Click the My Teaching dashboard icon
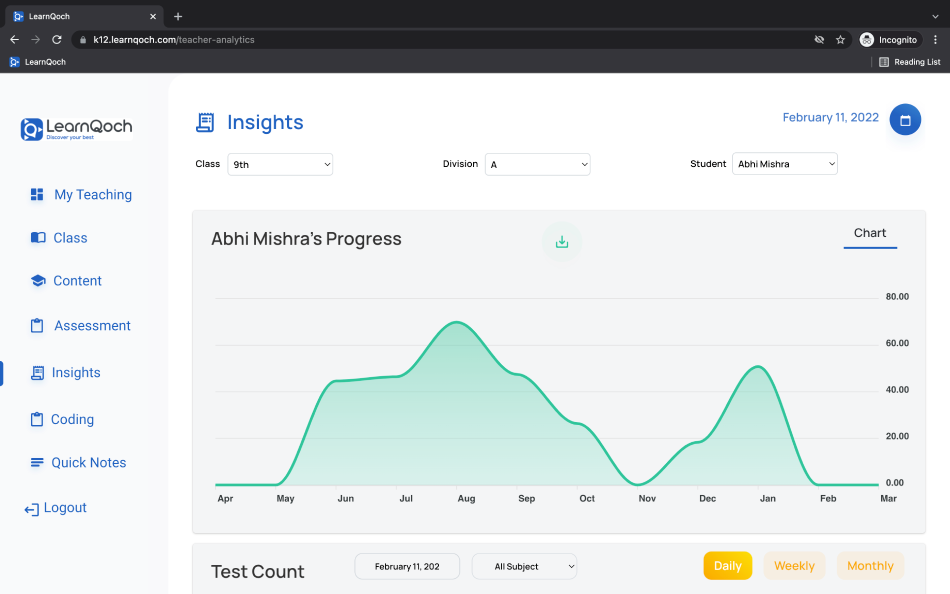The height and width of the screenshot is (594, 950). [x=37, y=194]
